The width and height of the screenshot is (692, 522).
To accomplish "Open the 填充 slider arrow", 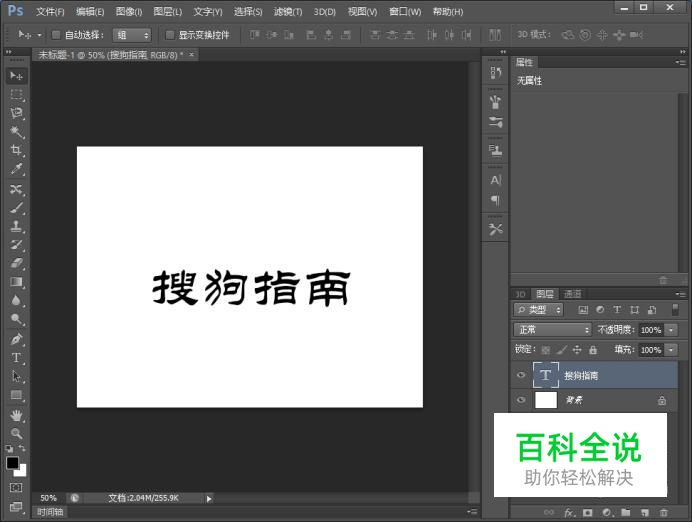I will click(671, 350).
